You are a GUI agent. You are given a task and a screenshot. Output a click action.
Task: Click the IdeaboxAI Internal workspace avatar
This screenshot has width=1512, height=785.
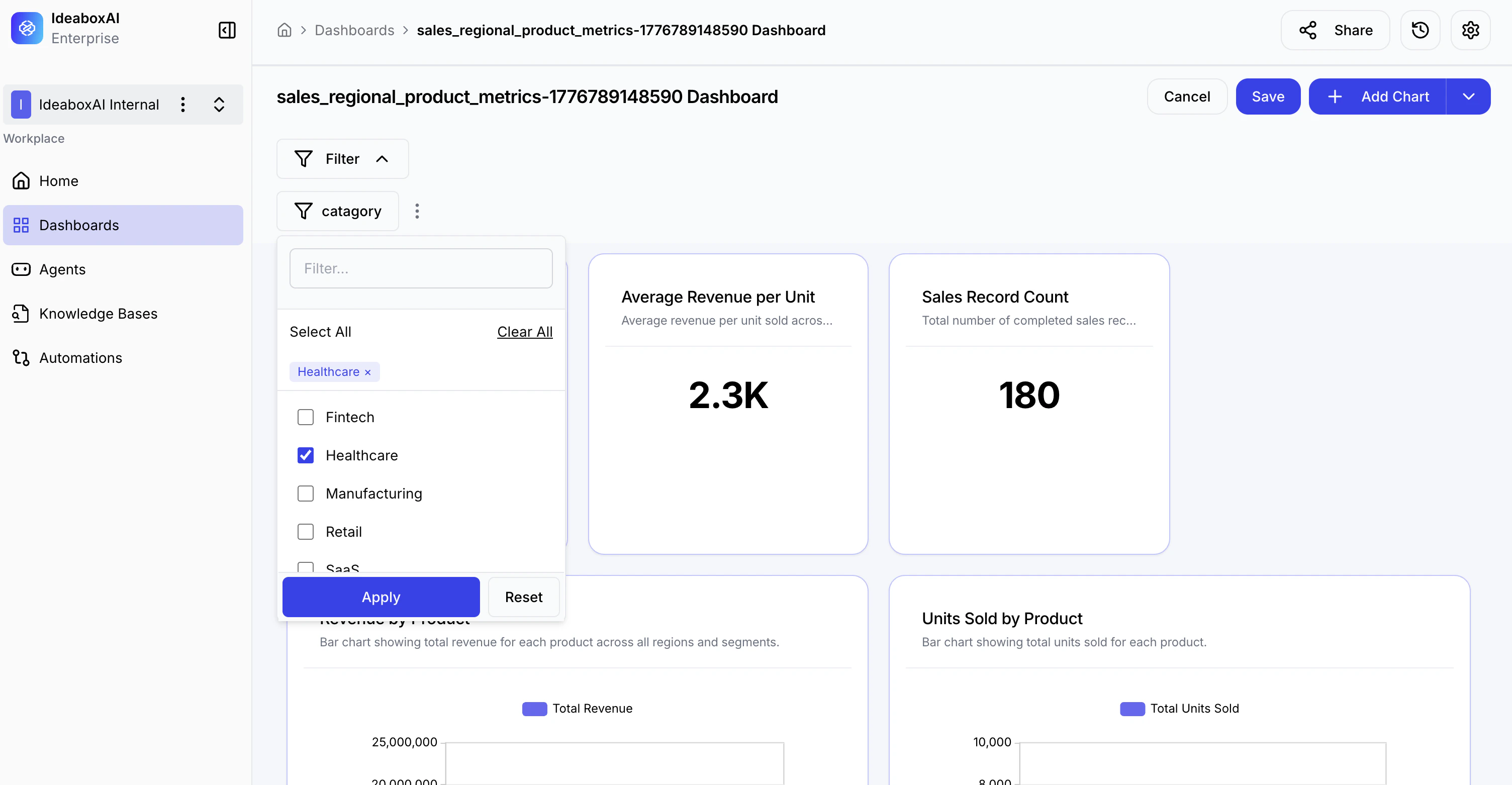(21, 105)
